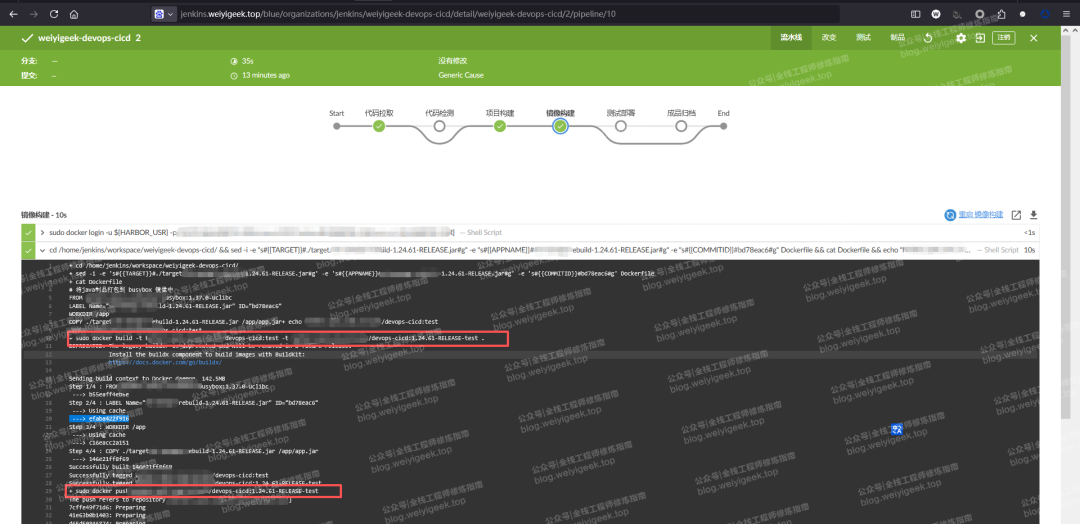Select the 测试部署 pipeline stage node

(621, 126)
